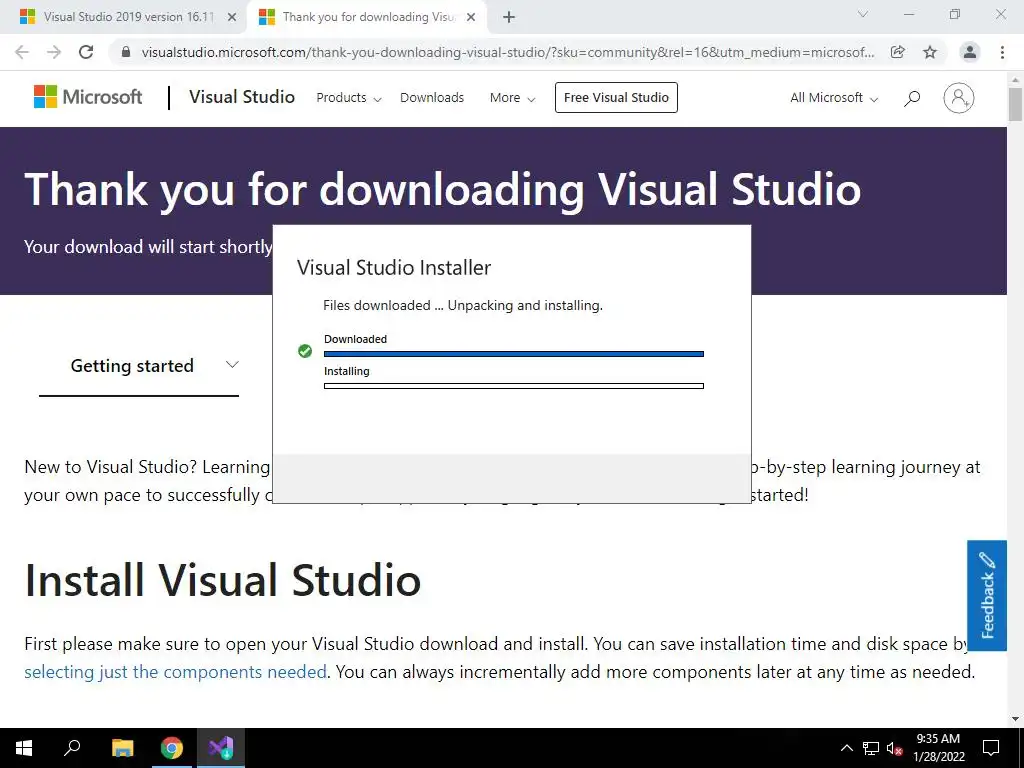1024x768 pixels.
Task: Show hidden system tray icons
Action: click(846, 748)
